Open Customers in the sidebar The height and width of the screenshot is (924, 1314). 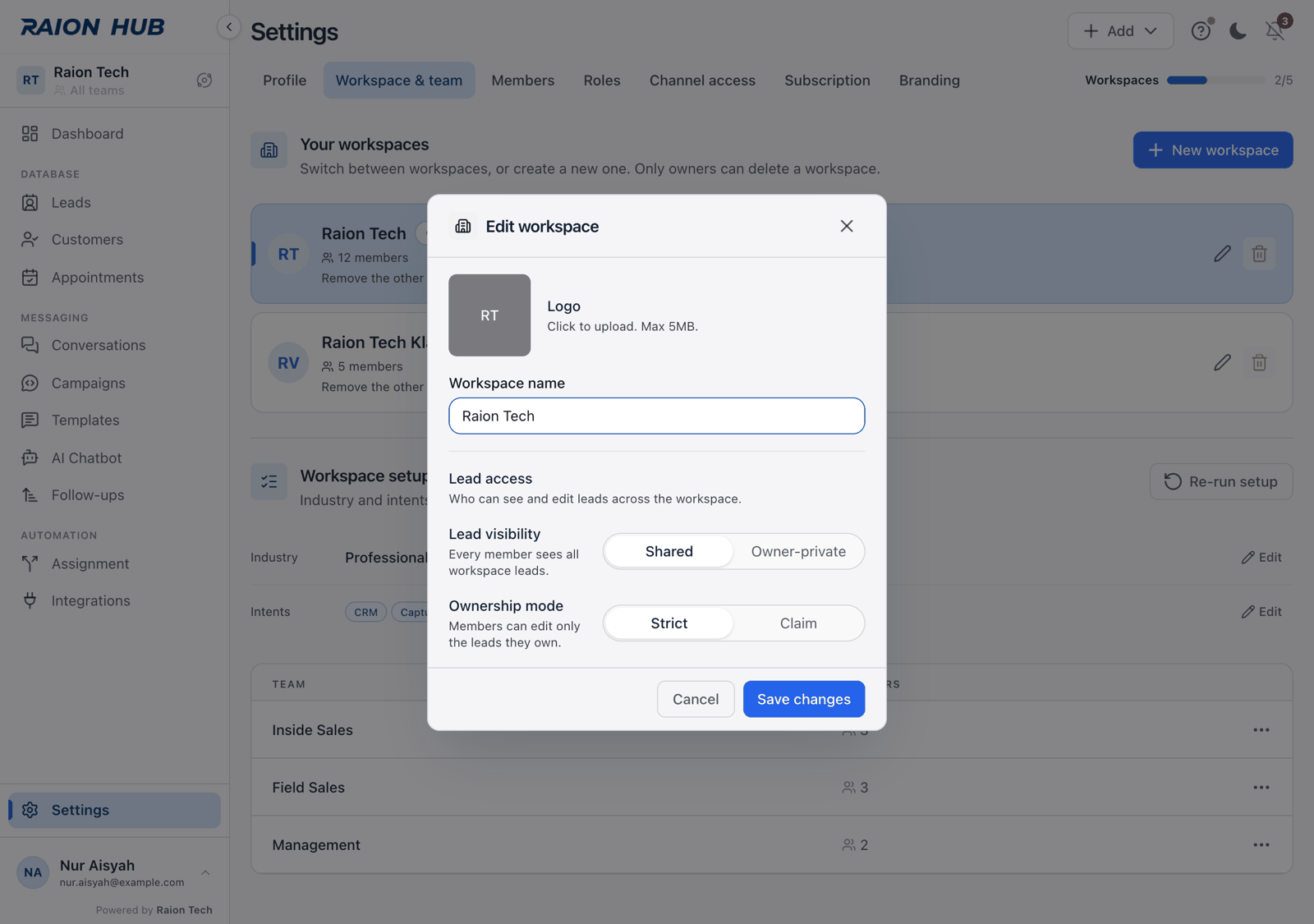(114, 240)
